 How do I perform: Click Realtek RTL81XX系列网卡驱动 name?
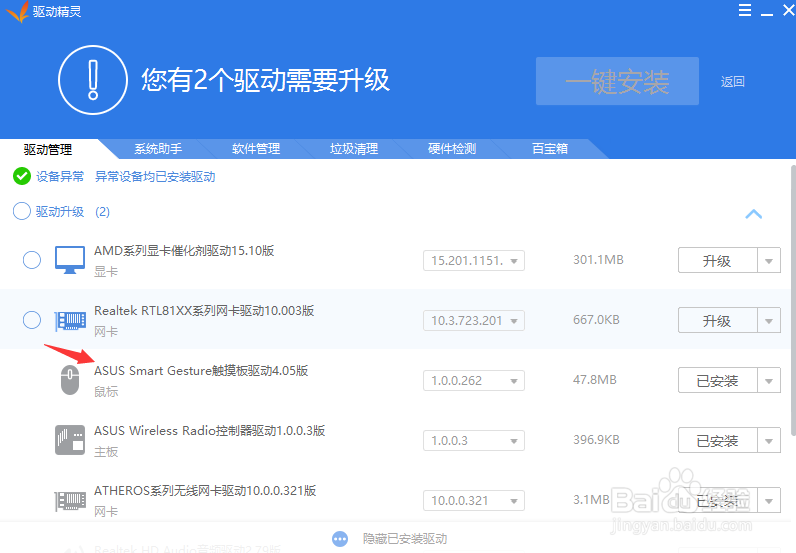(x=204, y=310)
